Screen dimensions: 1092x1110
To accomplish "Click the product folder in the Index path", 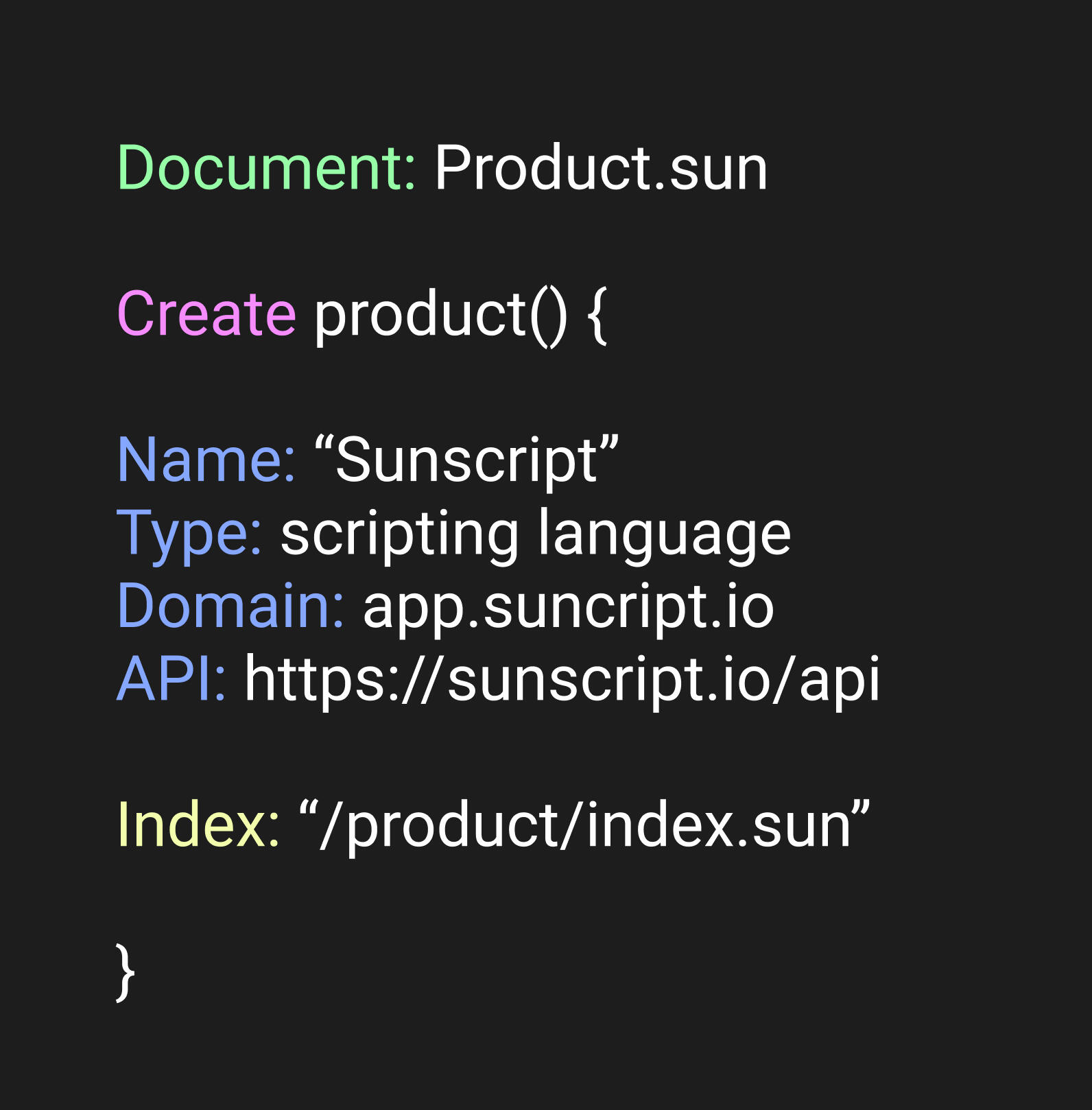I will 453,827.
